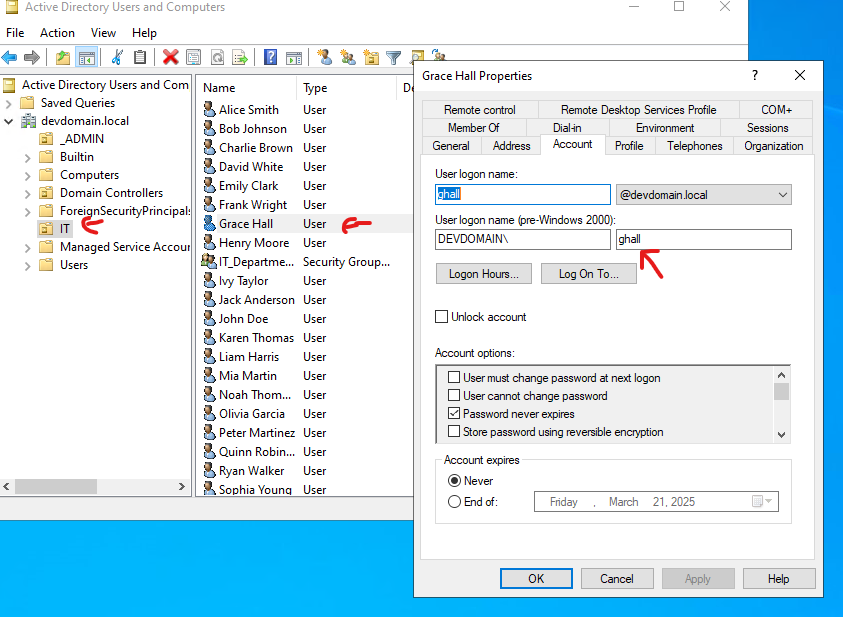The height and width of the screenshot is (617, 843).
Task: Click the Cut scissors icon
Action: pyautogui.click(x=117, y=57)
